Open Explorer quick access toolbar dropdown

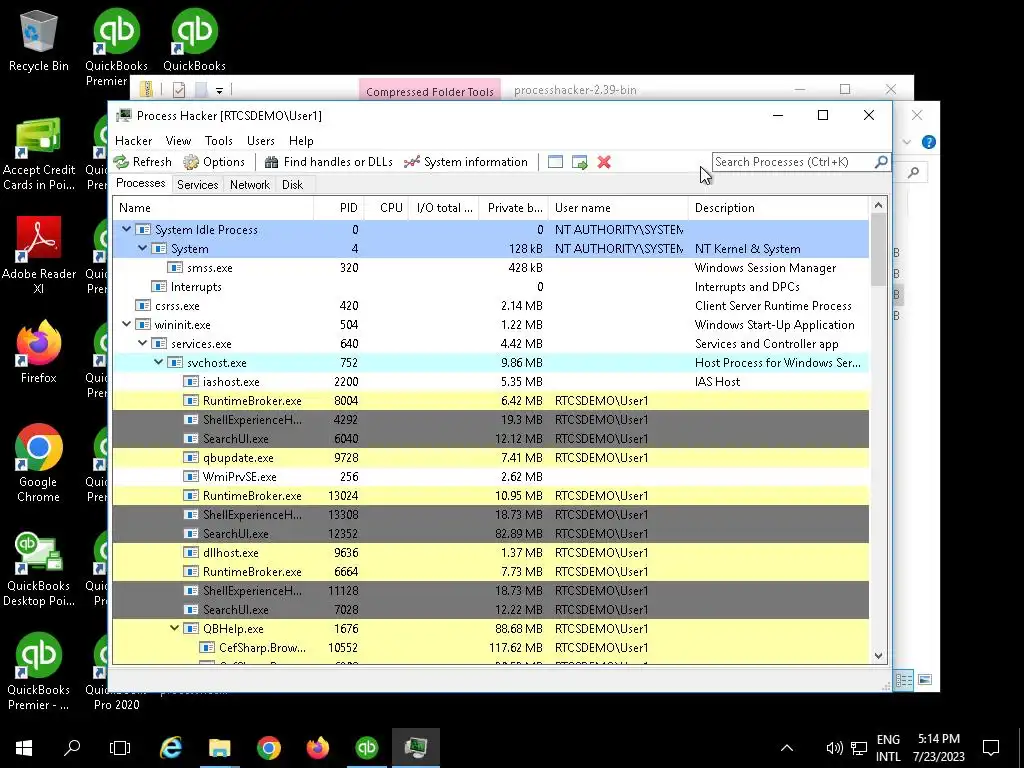click(x=219, y=90)
